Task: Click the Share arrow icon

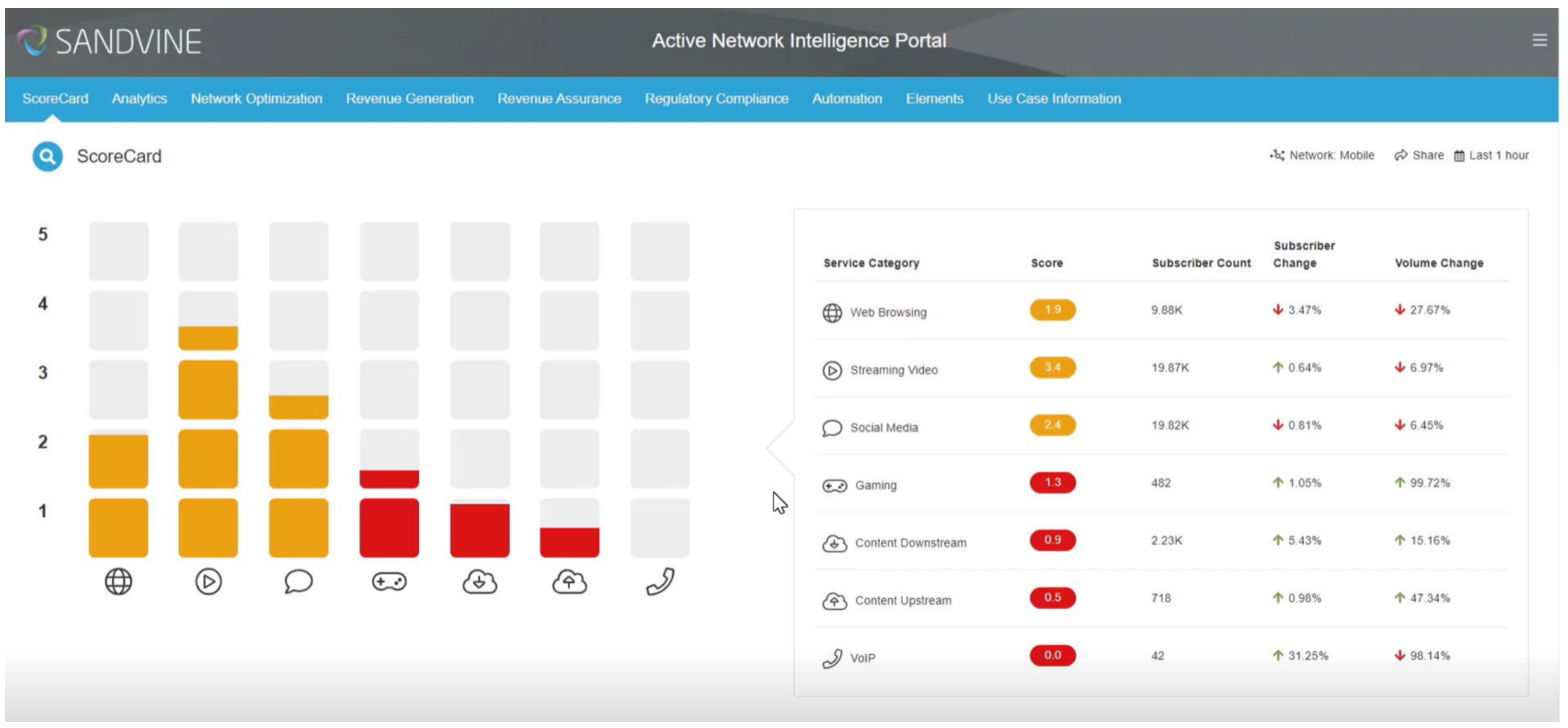Action: tap(1400, 155)
